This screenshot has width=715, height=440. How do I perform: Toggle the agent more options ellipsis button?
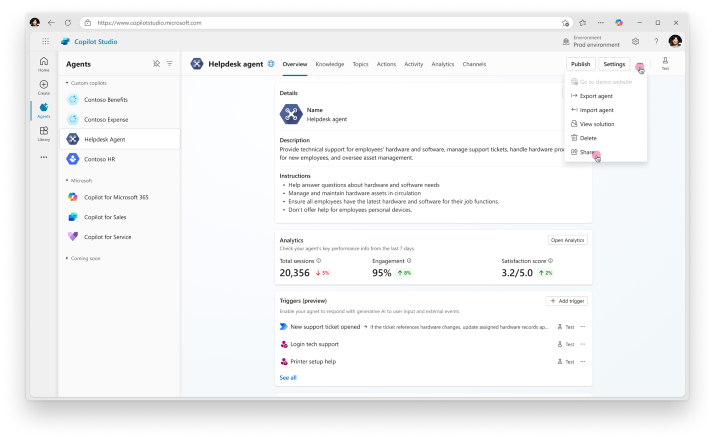click(640, 65)
